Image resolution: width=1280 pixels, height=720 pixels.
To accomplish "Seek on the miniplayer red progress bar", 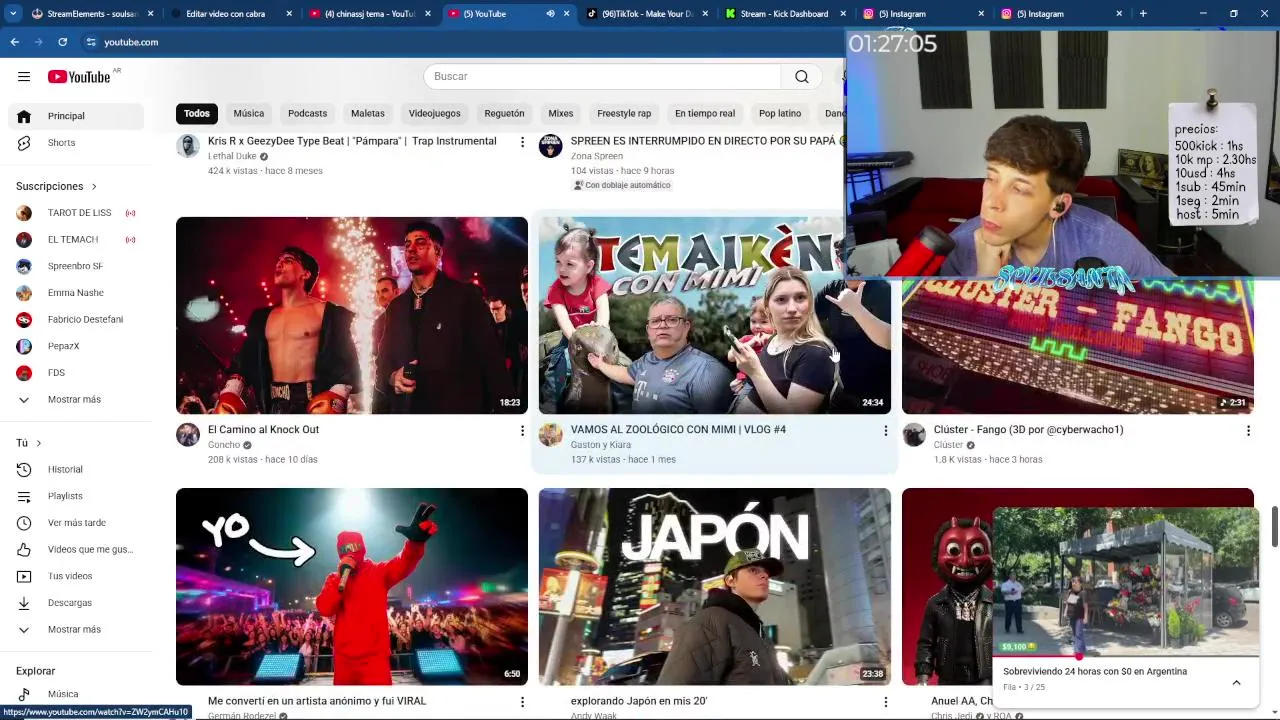I will tap(1126, 656).
